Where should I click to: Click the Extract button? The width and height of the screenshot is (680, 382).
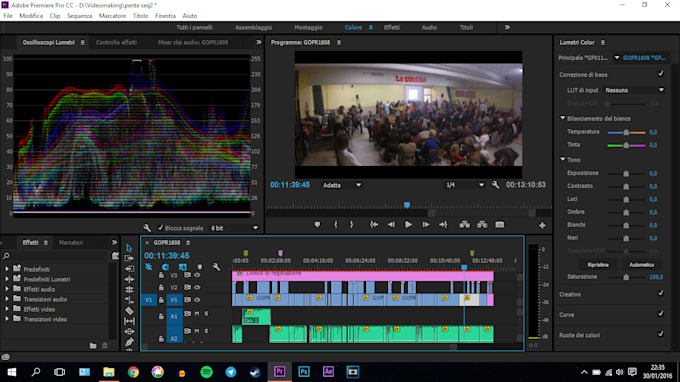tap(482, 225)
